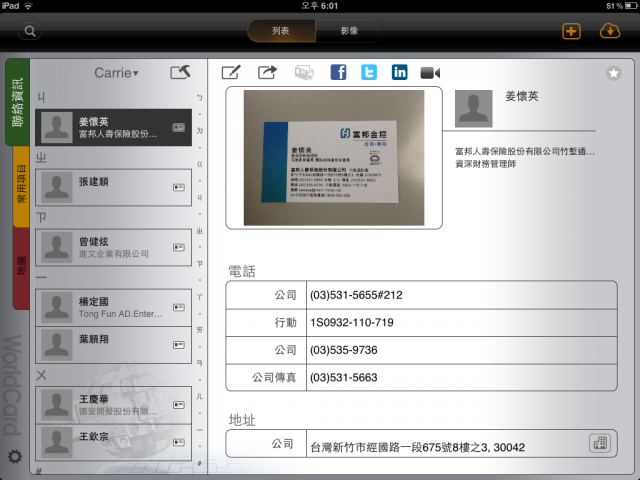The width and height of the screenshot is (640, 480).
Task: Open the search magnifier icon
Action: (x=30, y=31)
